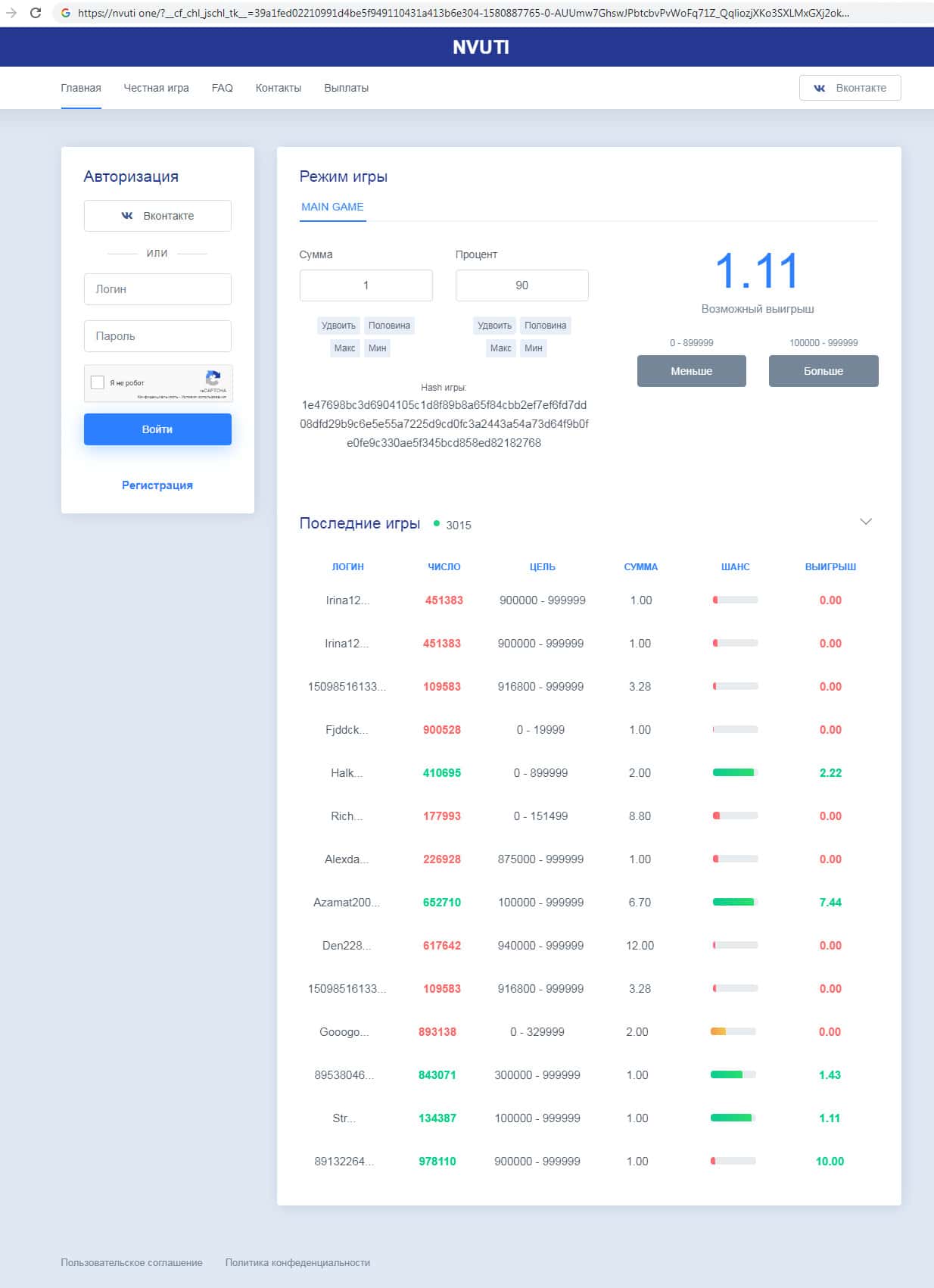The image size is (934, 1288).
Task: Click the blue Войти button
Action: pos(157,429)
